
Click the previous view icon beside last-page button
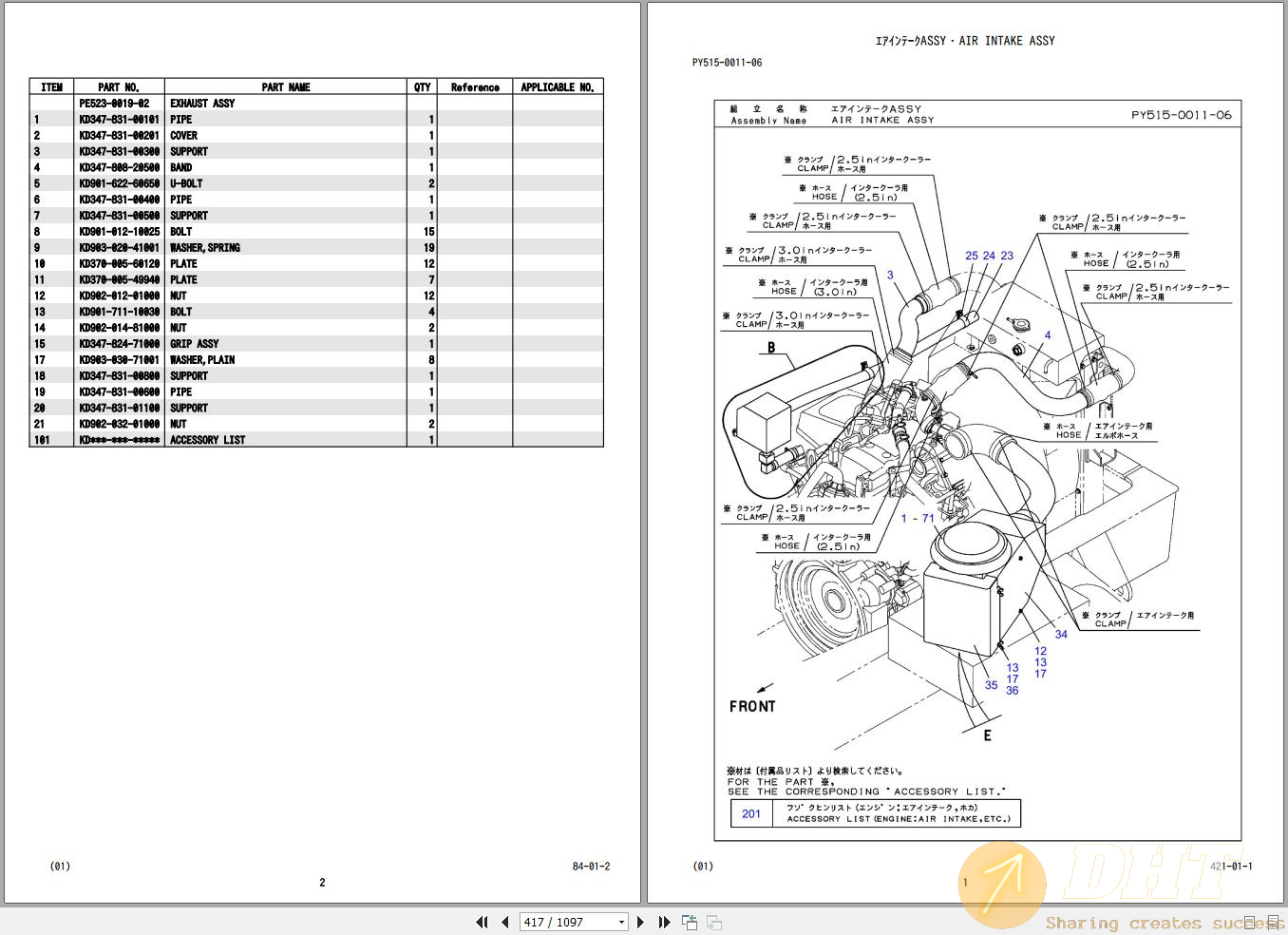690,922
